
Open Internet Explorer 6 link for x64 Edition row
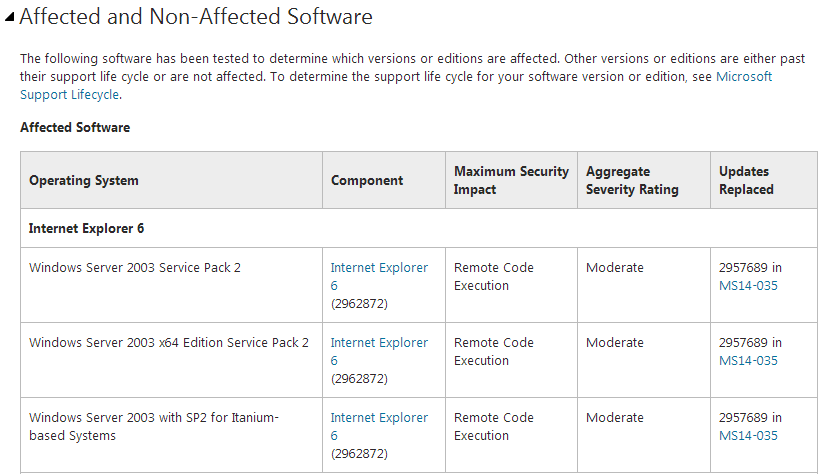tap(379, 343)
